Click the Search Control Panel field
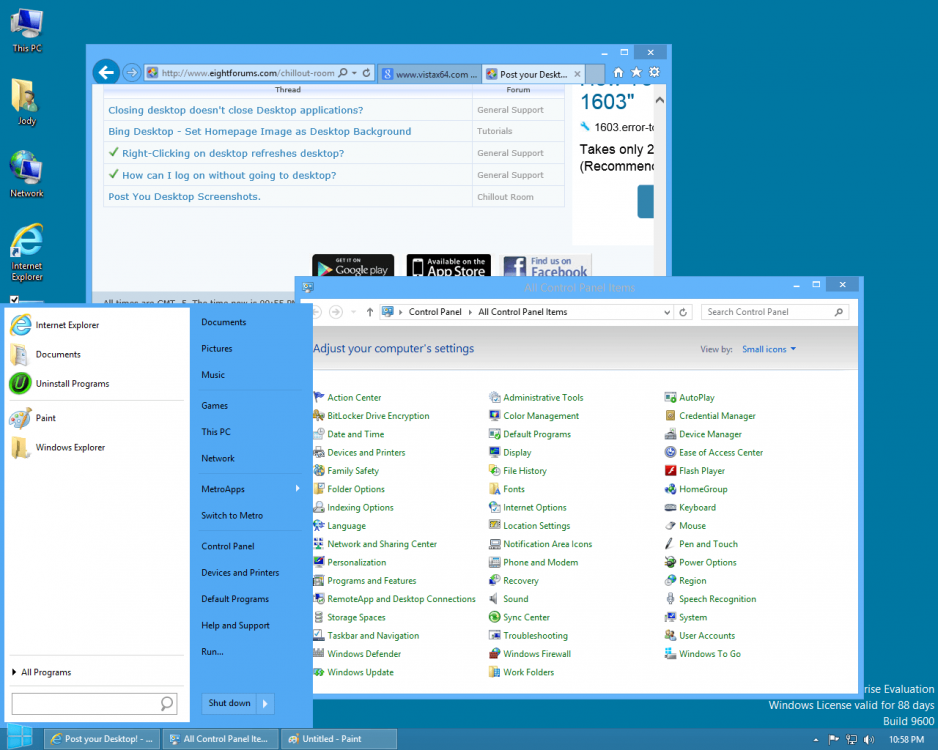 click(x=775, y=312)
